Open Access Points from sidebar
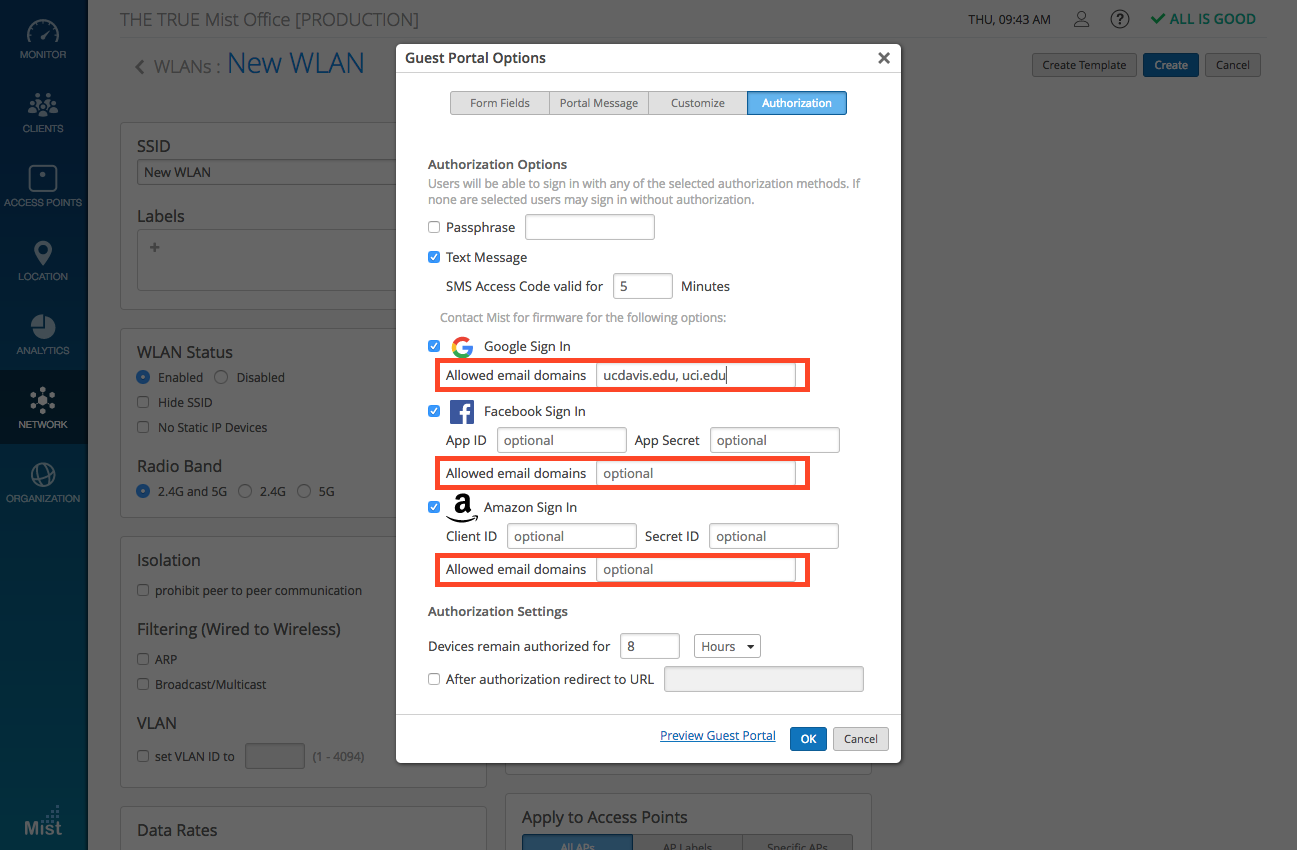 click(x=43, y=186)
